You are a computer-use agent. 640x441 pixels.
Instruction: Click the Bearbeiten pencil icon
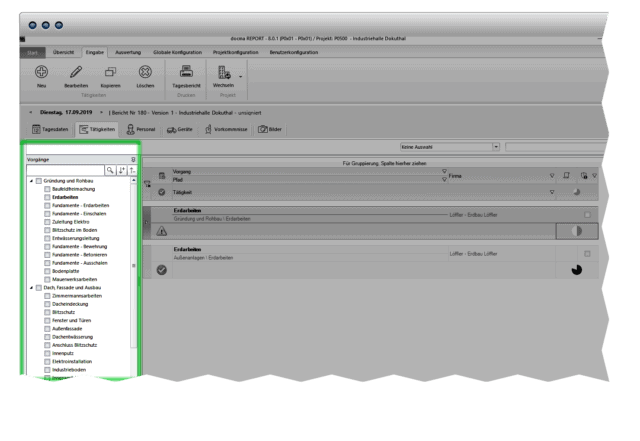point(76,72)
